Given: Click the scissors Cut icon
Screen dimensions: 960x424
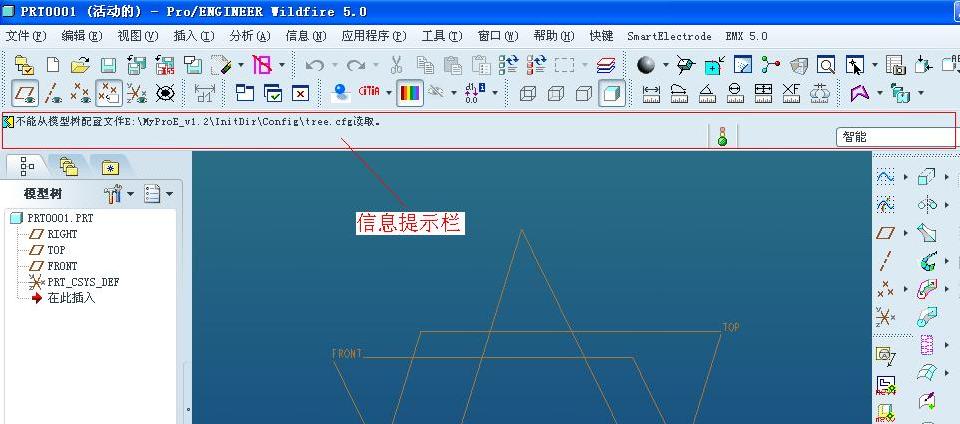Looking at the screenshot, I should [x=396, y=64].
